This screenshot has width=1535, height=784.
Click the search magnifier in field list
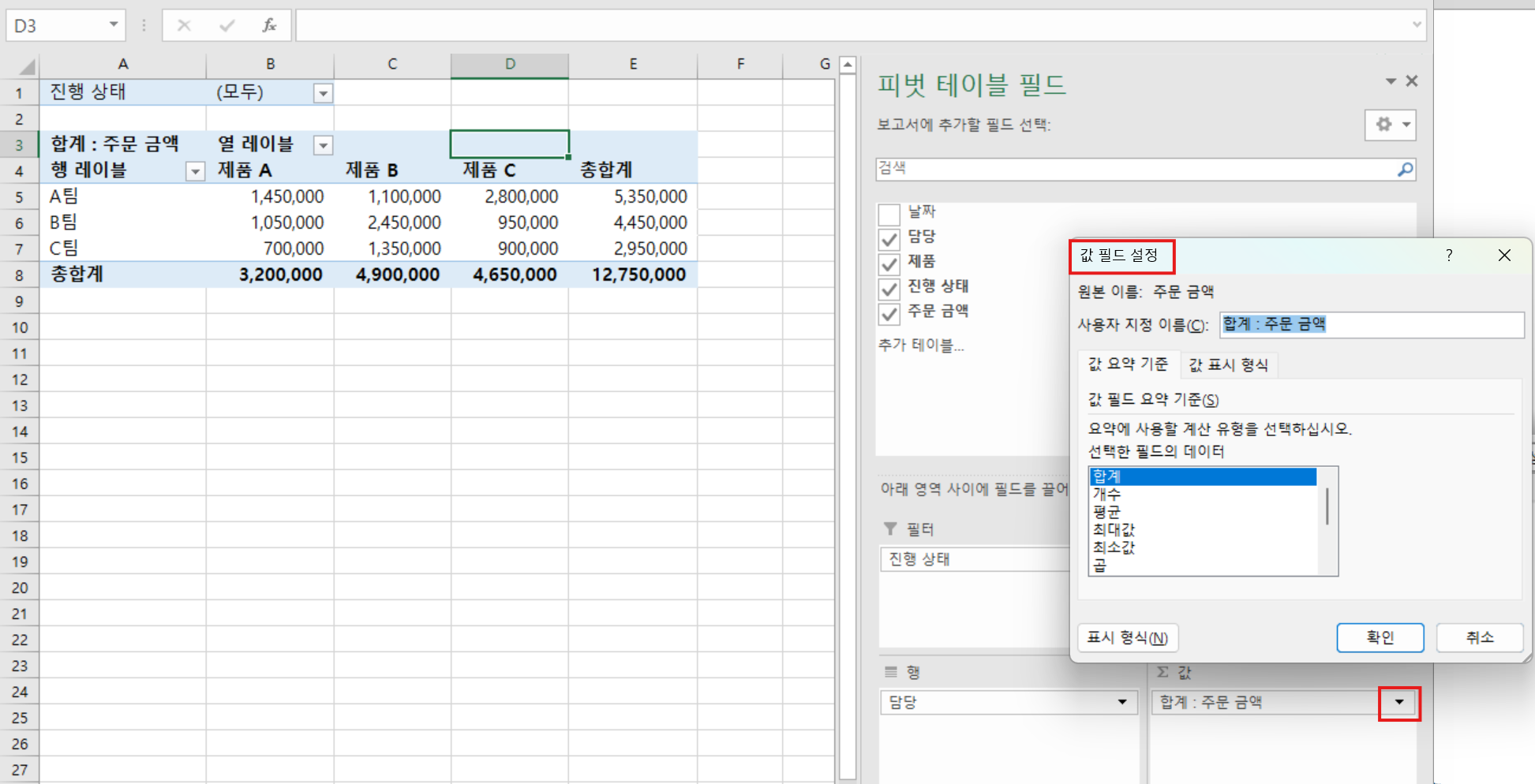(1405, 169)
